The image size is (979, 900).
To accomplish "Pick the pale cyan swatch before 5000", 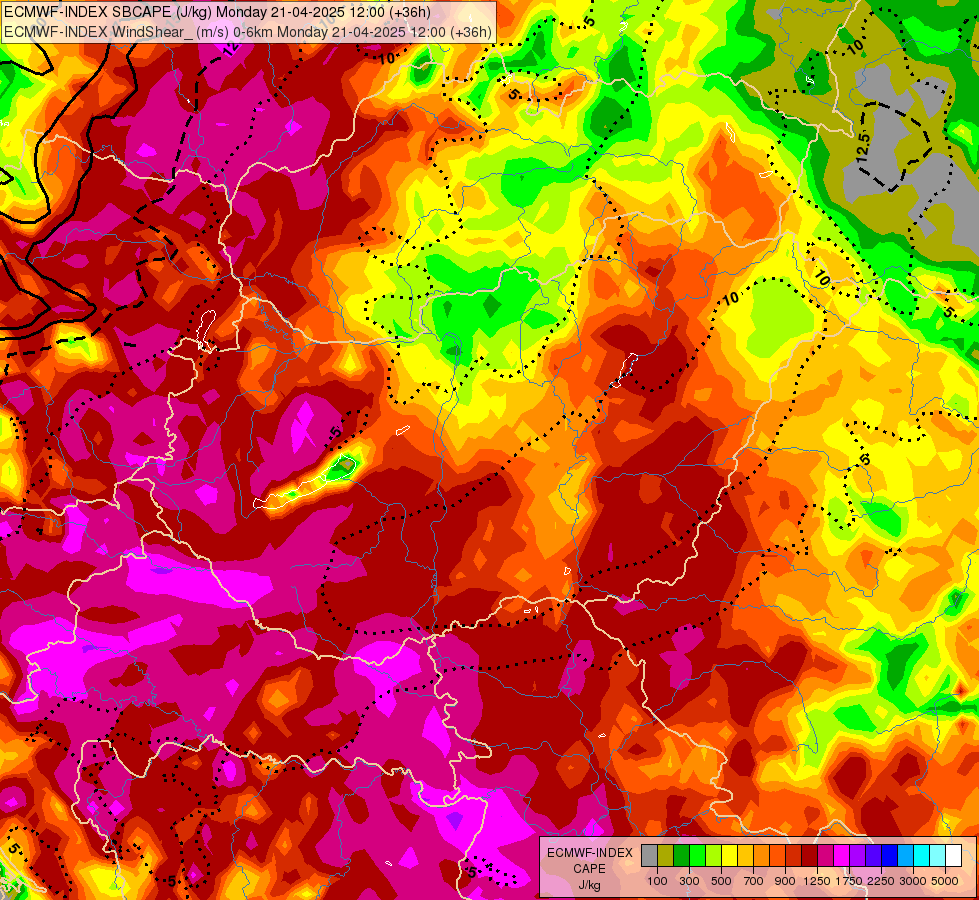I will pyautogui.click(x=938, y=855).
